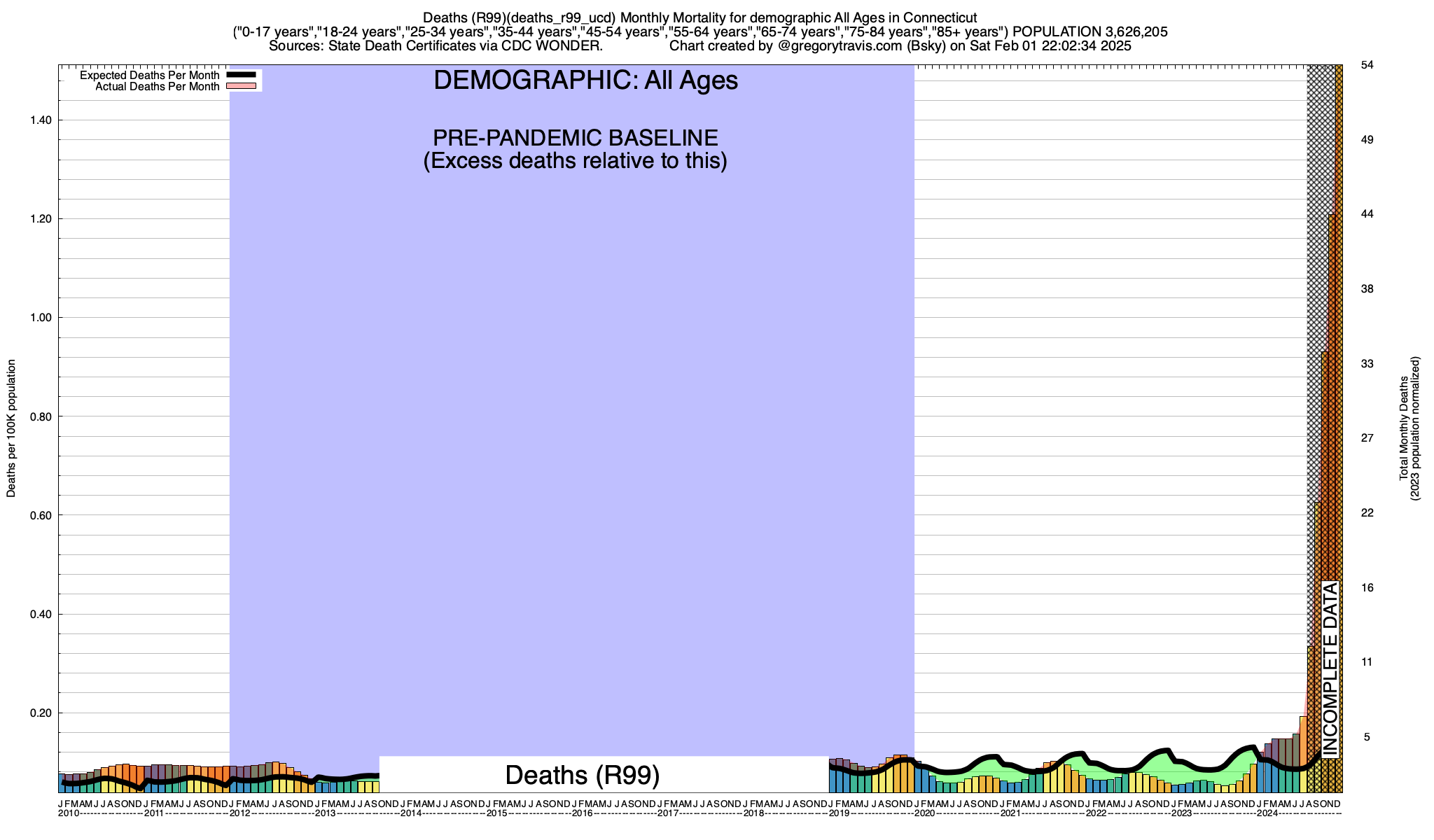Click the 16 right axis tick label

(x=1367, y=588)
